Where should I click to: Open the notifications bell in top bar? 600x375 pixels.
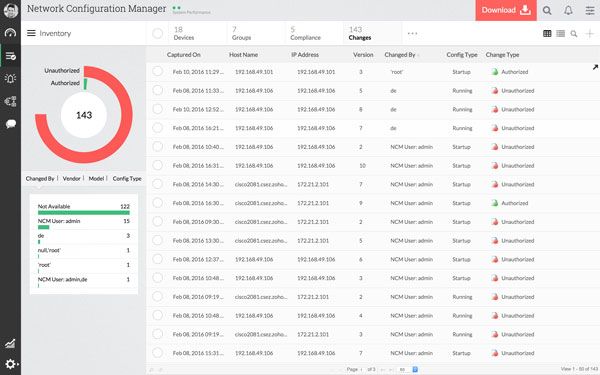pos(568,10)
